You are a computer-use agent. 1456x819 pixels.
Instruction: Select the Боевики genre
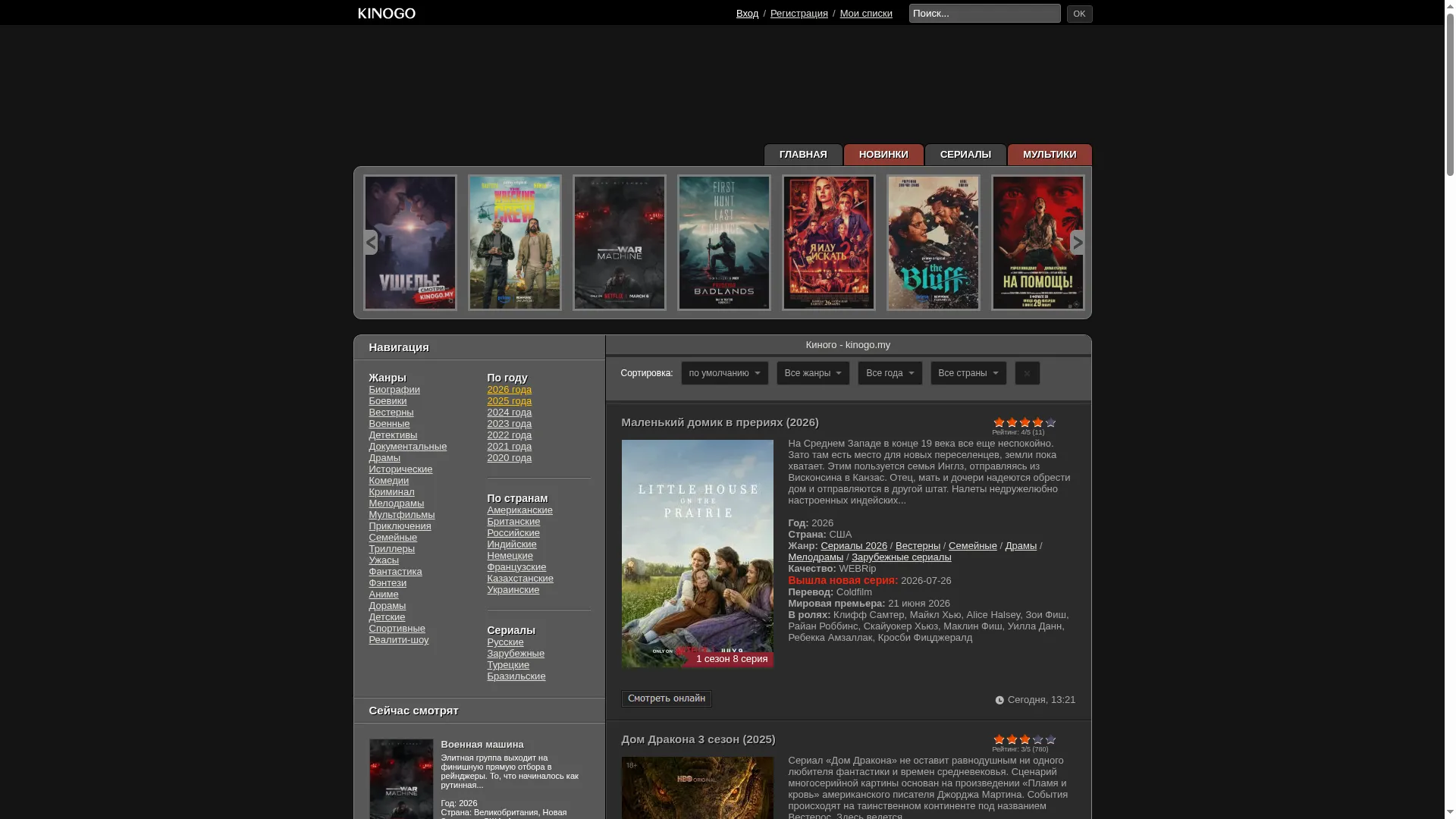click(388, 401)
